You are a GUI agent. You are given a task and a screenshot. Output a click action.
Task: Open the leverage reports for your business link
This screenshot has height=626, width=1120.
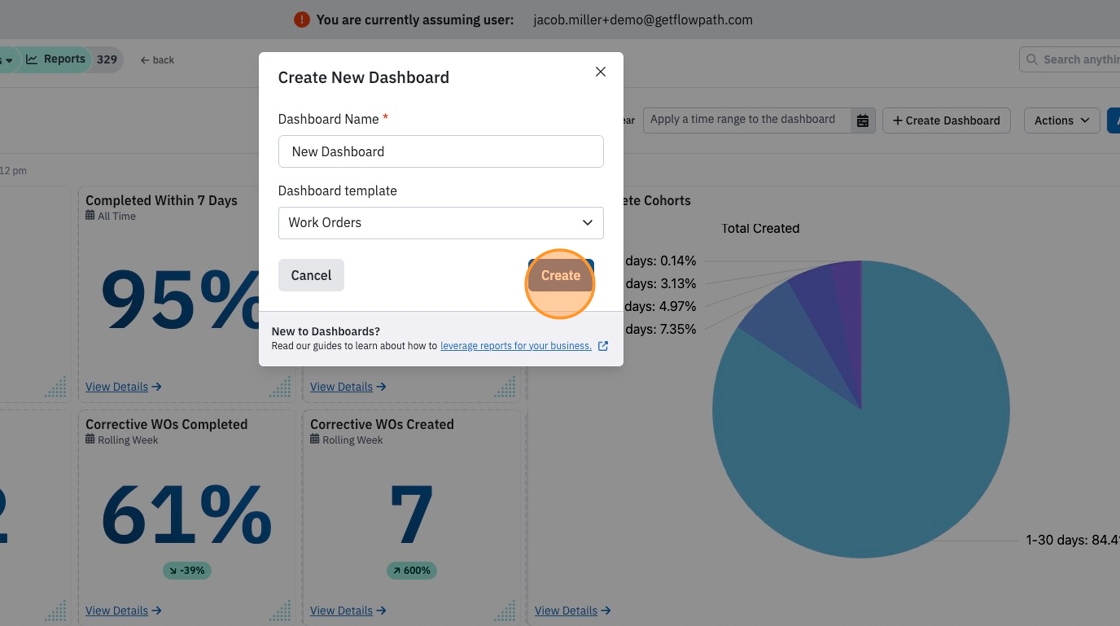[x=516, y=346]
